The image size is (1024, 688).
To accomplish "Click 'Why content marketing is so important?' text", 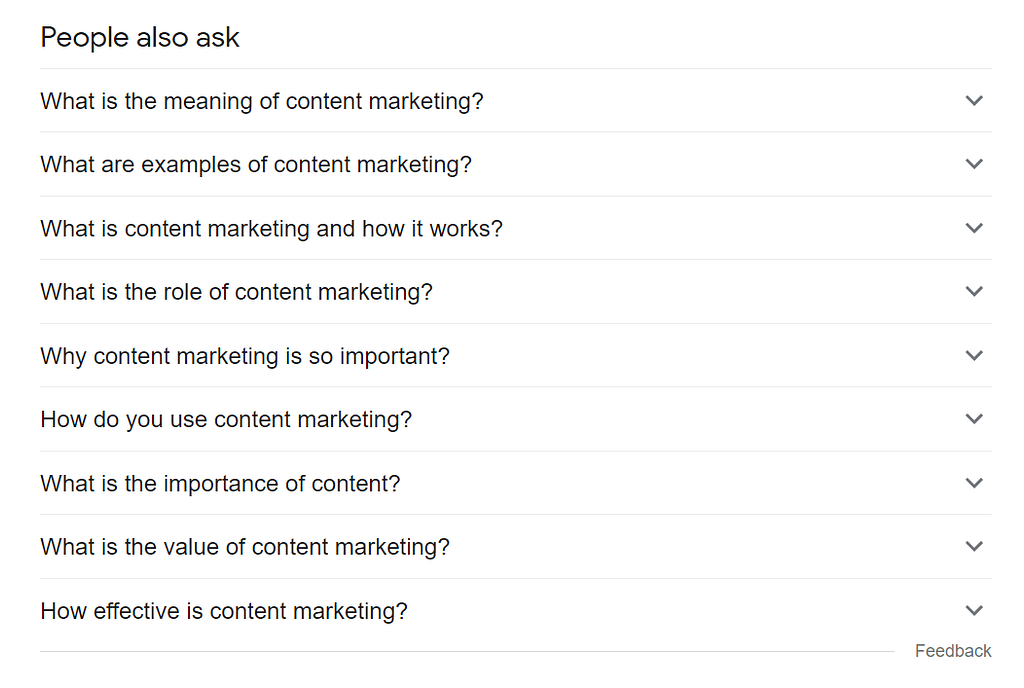I will click(245, 356).
